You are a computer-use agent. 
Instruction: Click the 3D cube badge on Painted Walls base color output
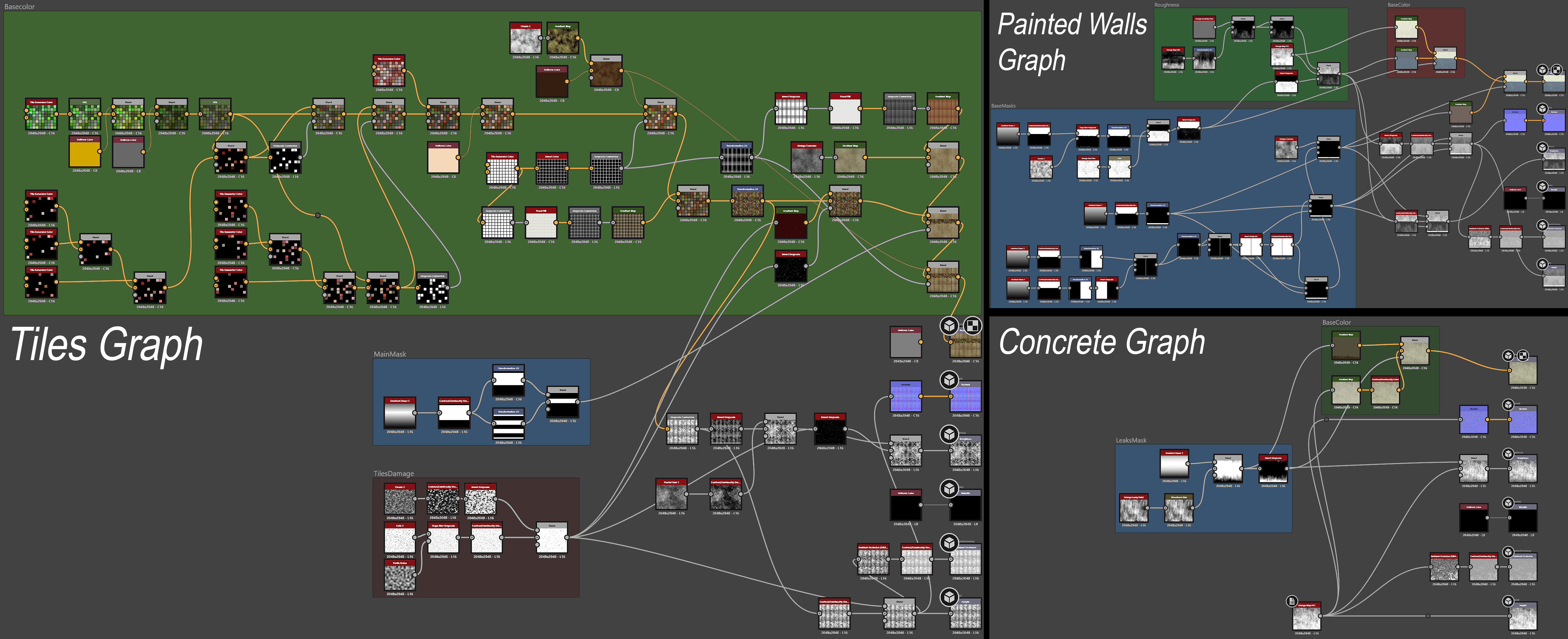(1542, 70)
